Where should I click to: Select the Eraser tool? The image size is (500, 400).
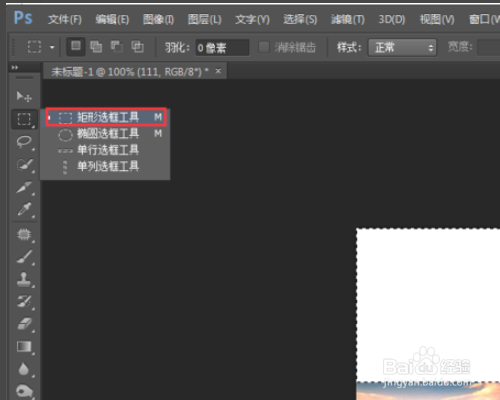pyautogui.click(x=25, y=324)
